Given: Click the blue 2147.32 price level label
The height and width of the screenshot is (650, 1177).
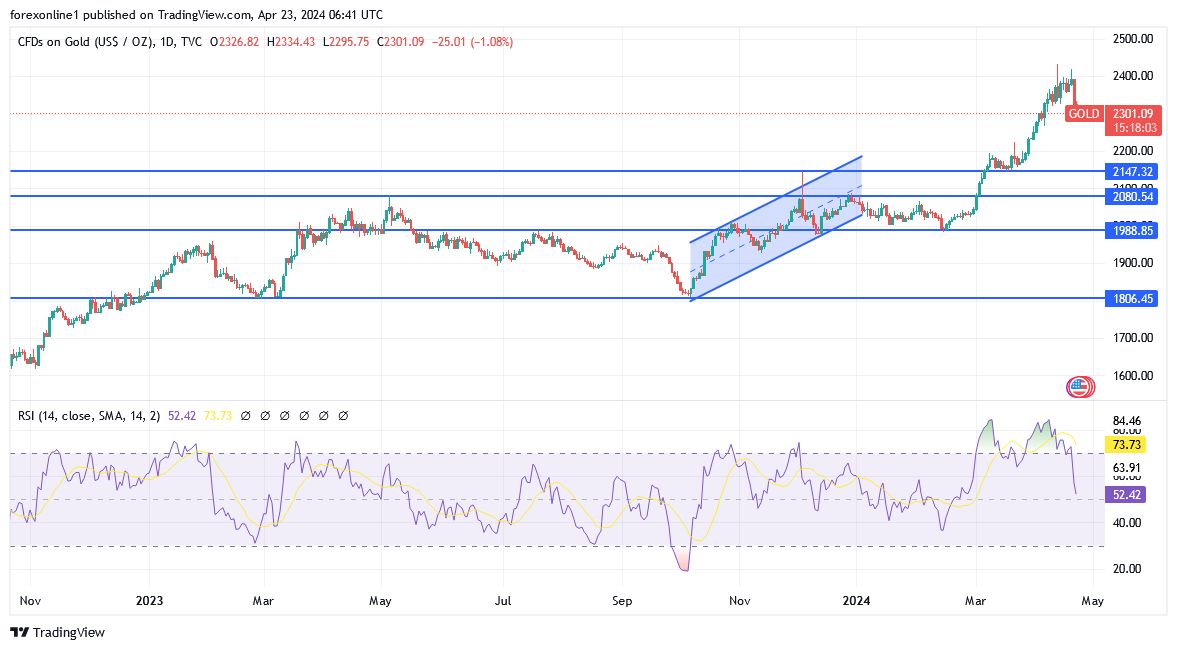Looking at the screenshot, I should pos(1131,171).
